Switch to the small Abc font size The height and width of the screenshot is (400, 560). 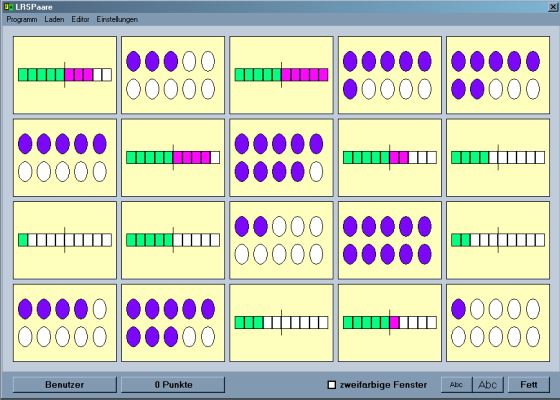point(456,385)
